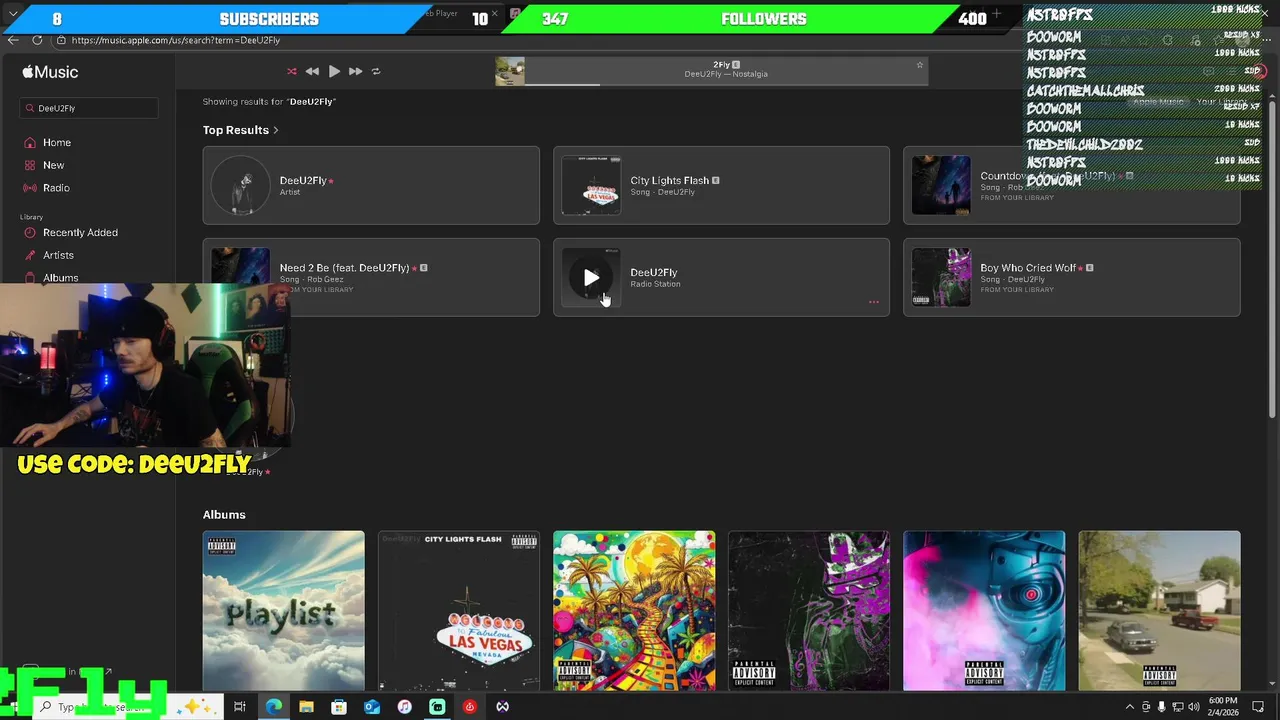Open Recently Added in library
Image resolution: width=1280 pixels, height=720 pixels.
click(x=80, y=232)
